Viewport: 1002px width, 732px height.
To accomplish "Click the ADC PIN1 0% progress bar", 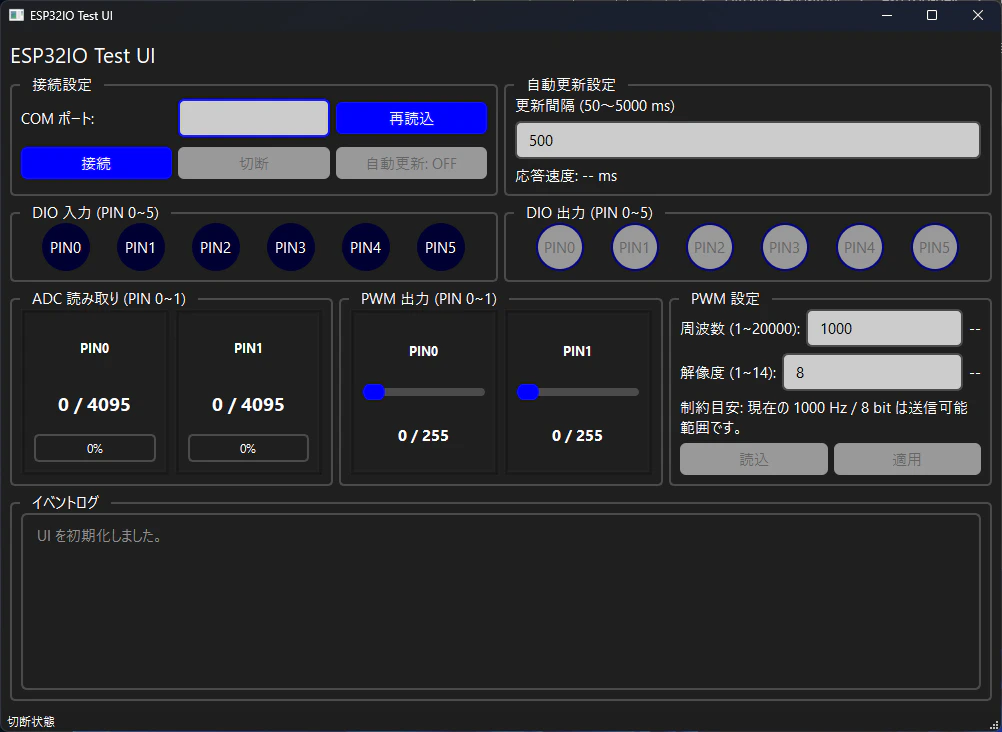I will (248, 448).
